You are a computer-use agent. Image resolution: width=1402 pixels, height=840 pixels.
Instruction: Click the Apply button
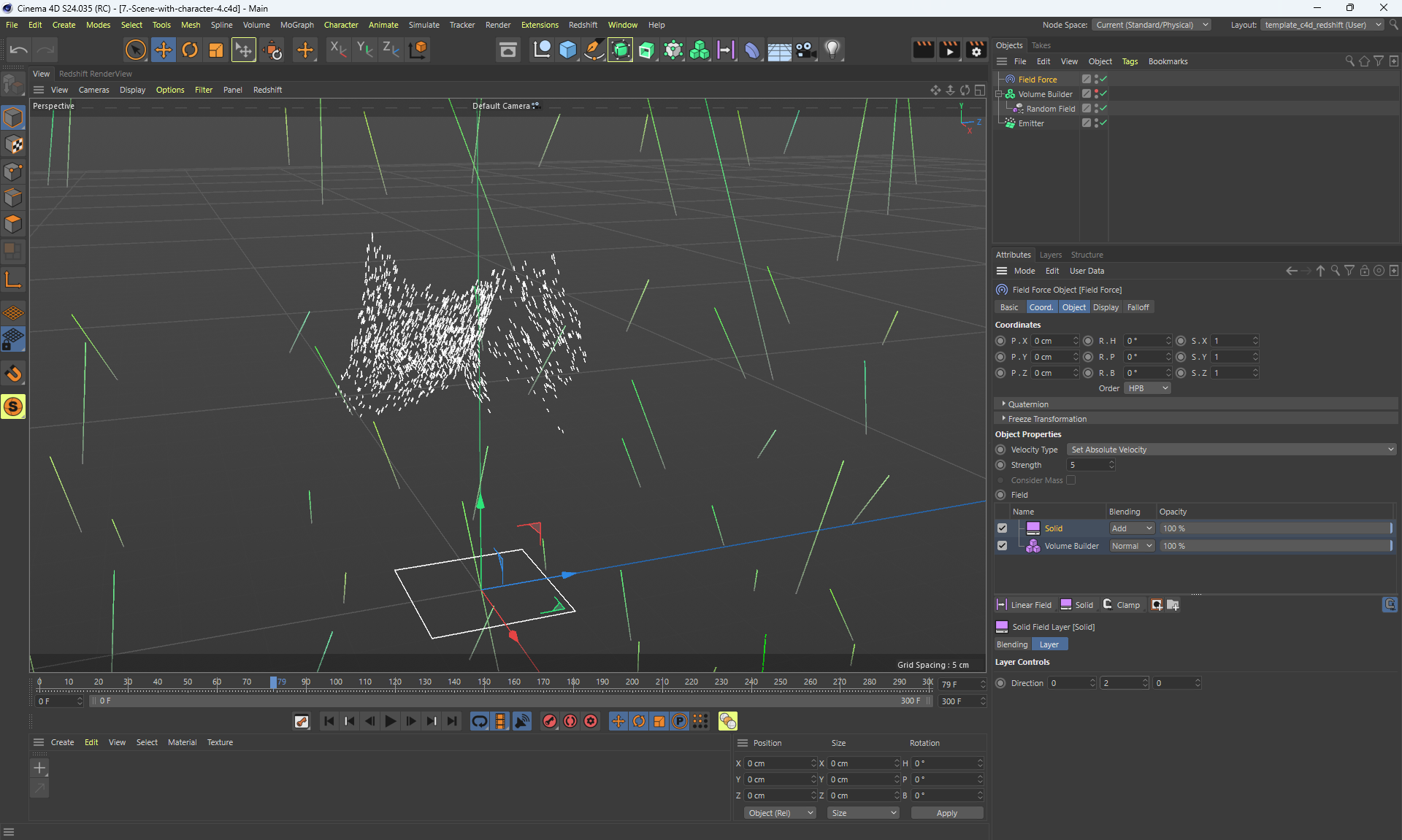pos(946,813)
